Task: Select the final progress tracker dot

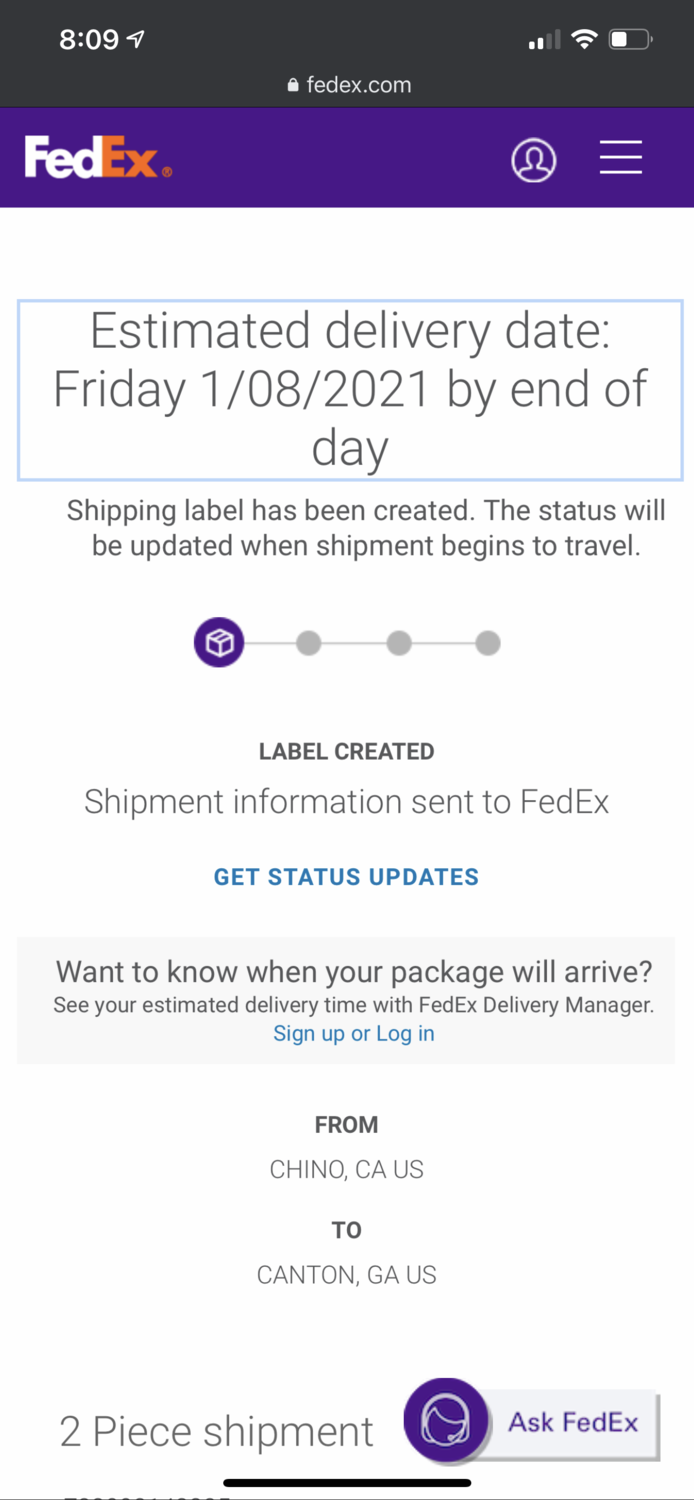Action: [488, 643]
